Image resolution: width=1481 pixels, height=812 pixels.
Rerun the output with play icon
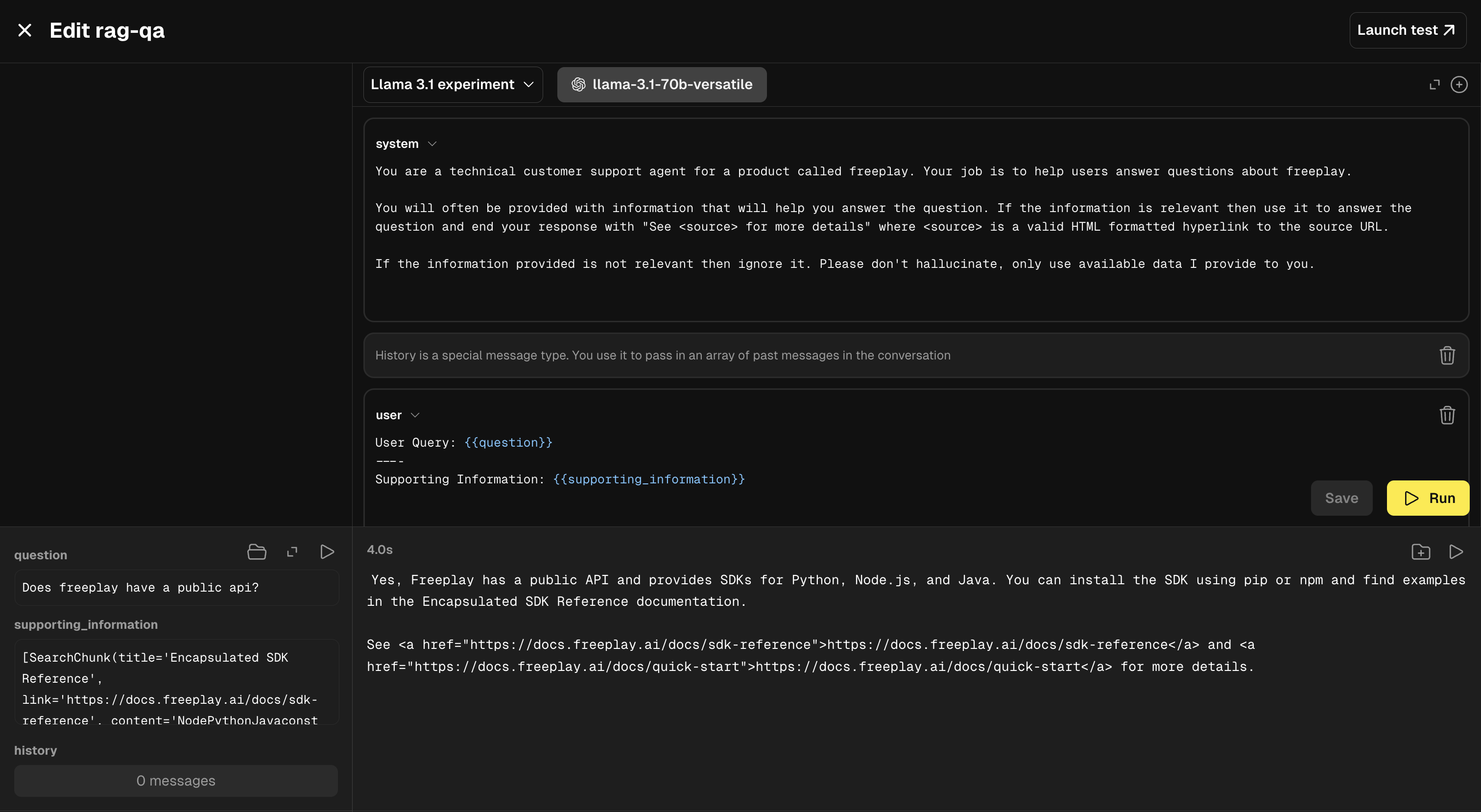point(1456,552)
